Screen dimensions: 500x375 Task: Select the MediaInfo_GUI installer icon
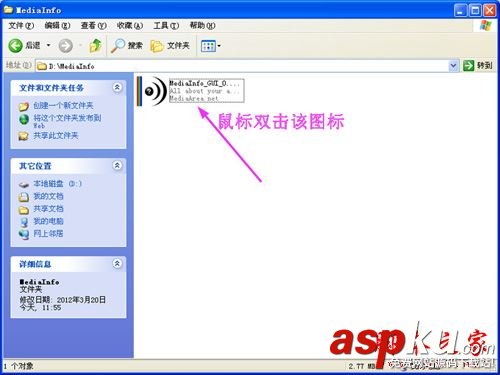click(152, 91)
